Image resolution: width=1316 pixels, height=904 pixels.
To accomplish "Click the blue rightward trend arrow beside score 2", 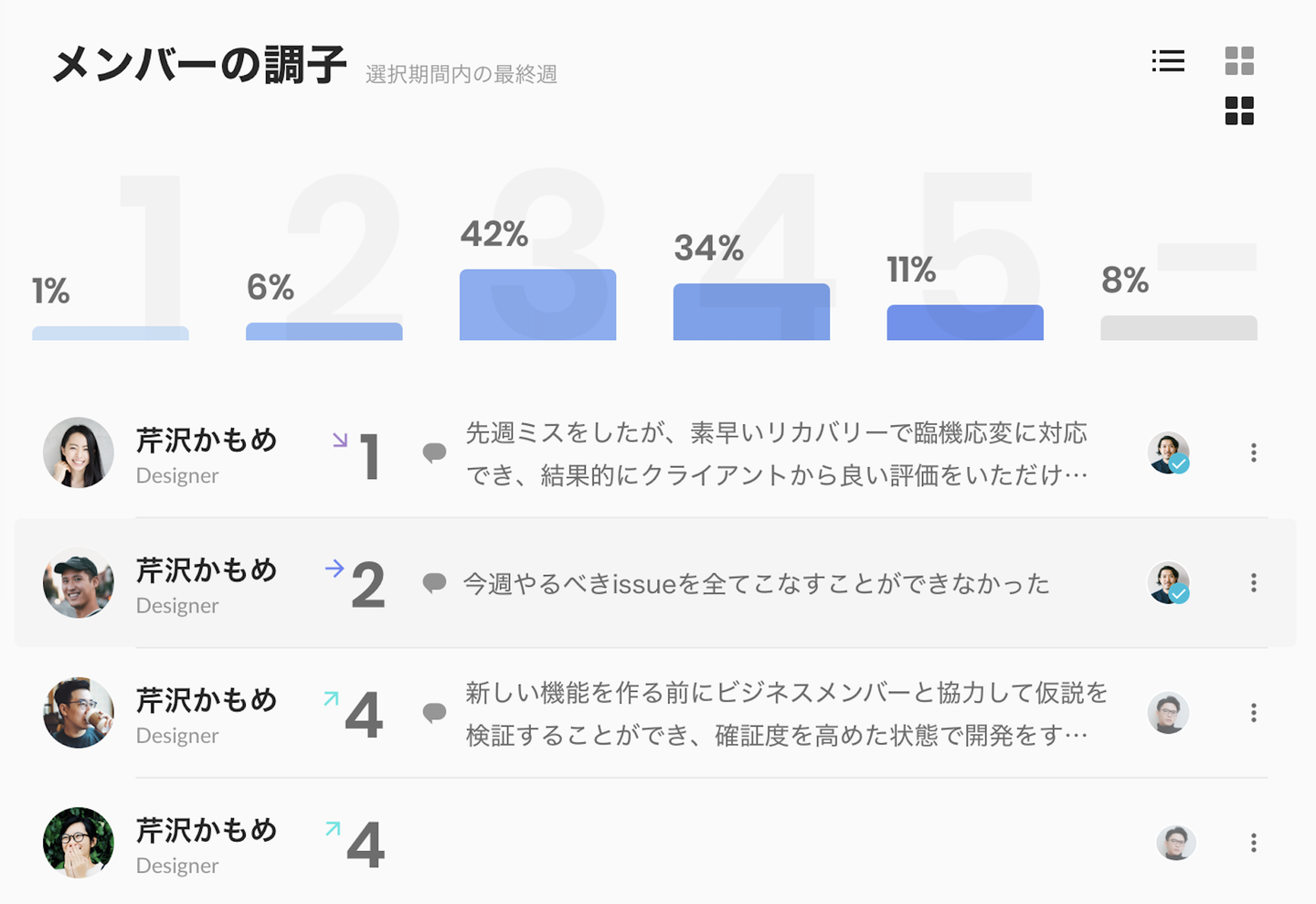I will pos(334,569).
